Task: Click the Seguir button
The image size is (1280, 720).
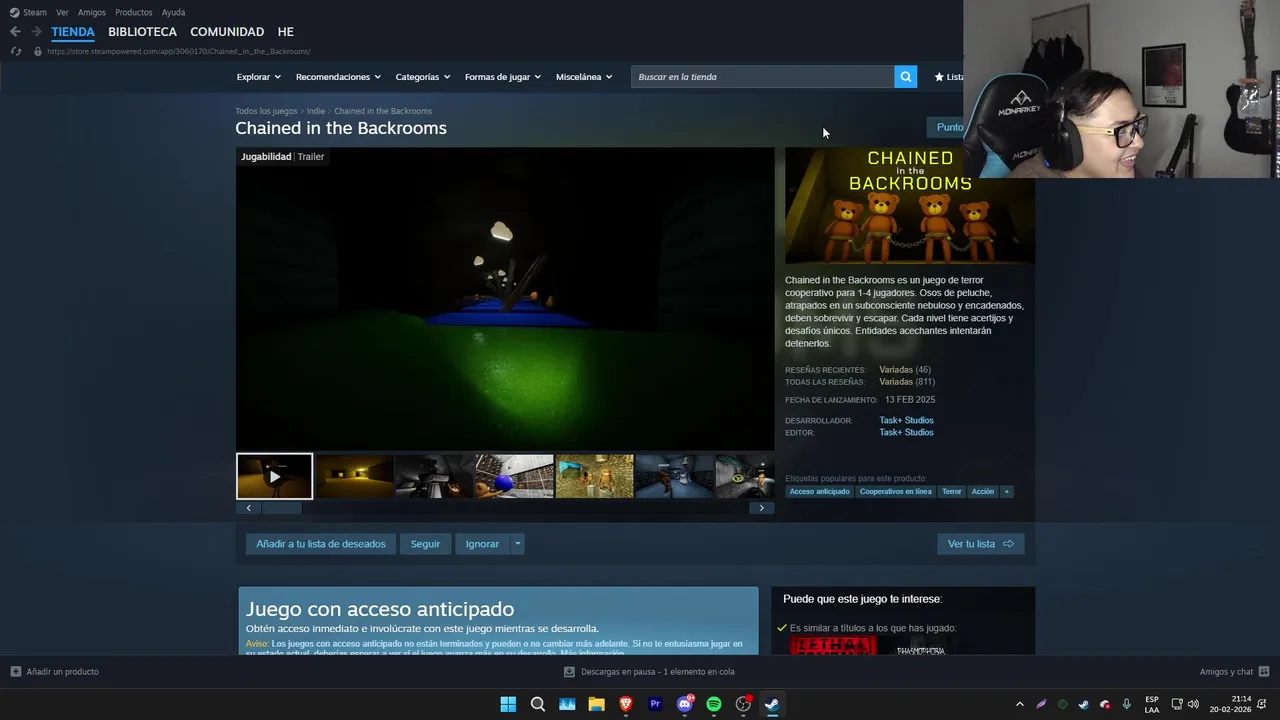Action: point(425,544)
